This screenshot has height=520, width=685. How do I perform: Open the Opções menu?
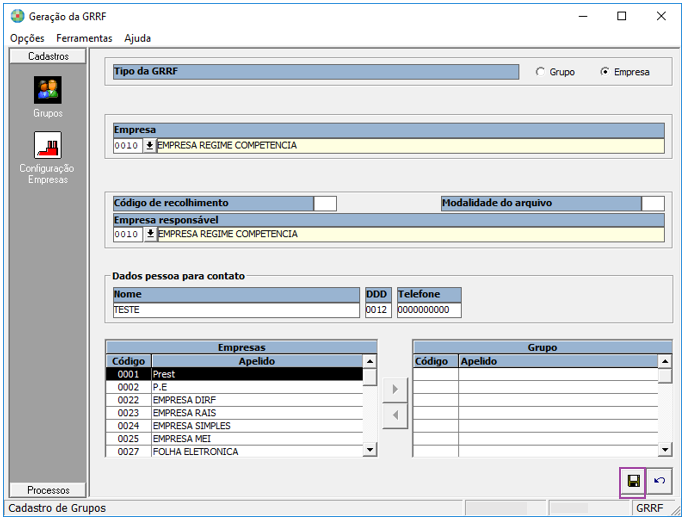click(27, 38)
